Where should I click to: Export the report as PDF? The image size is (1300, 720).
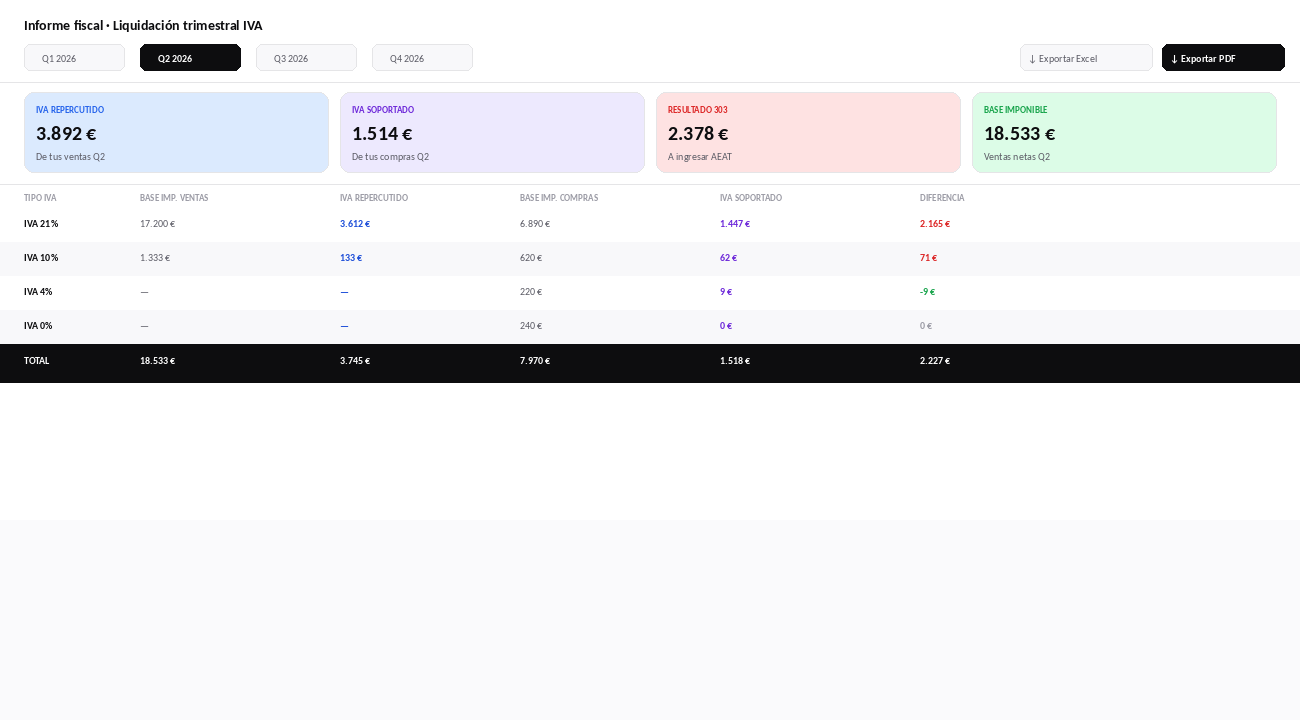point(1223,58)
